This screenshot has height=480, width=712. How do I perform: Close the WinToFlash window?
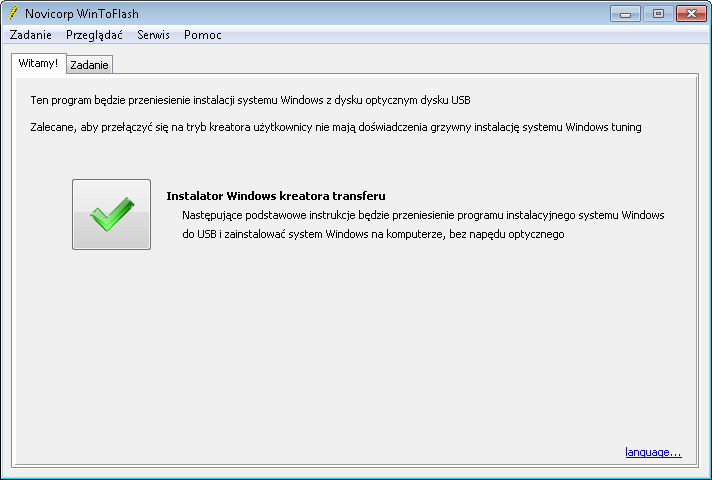[691, 14]
